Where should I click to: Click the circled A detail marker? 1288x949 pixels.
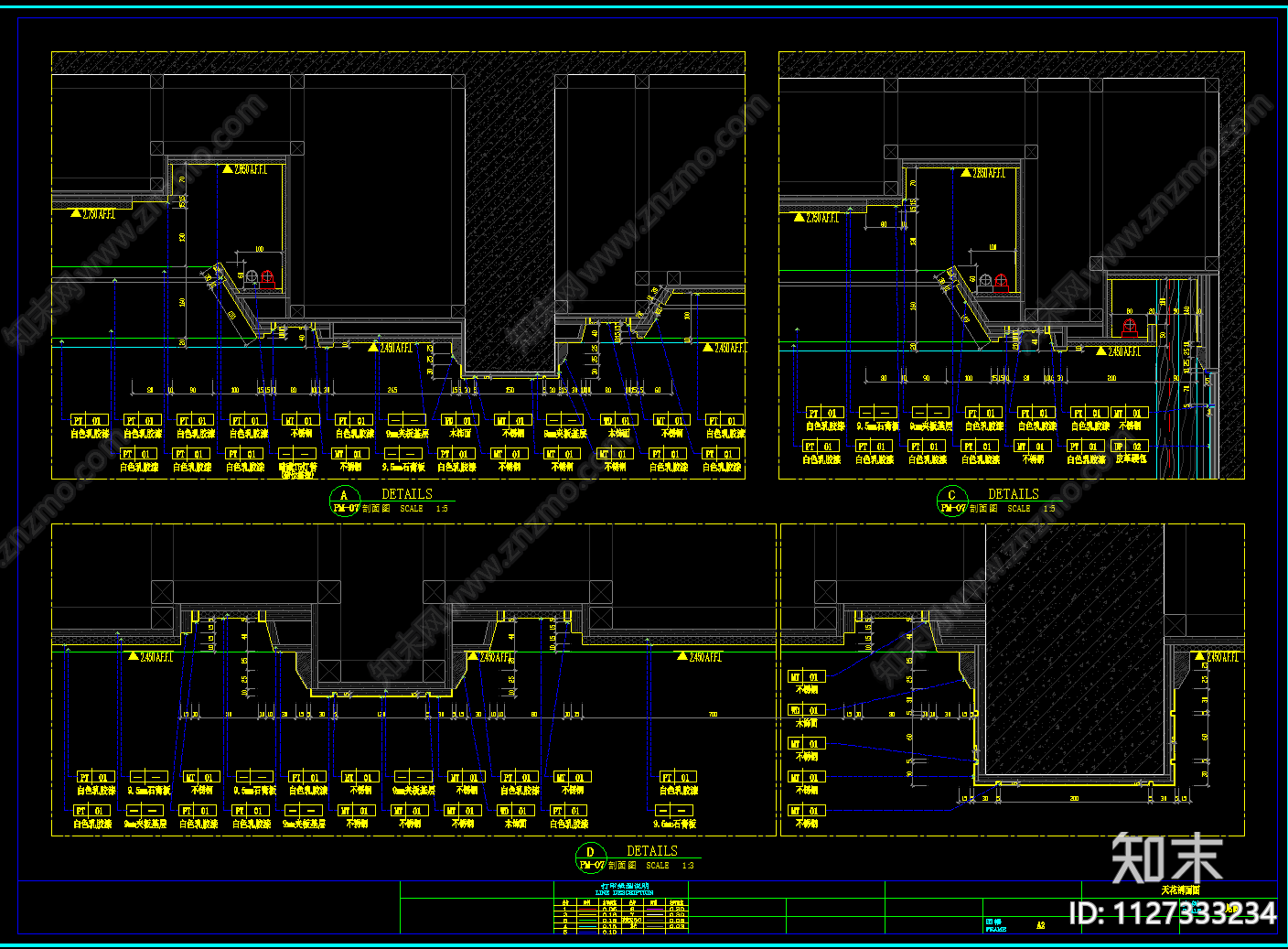[345, 501]
